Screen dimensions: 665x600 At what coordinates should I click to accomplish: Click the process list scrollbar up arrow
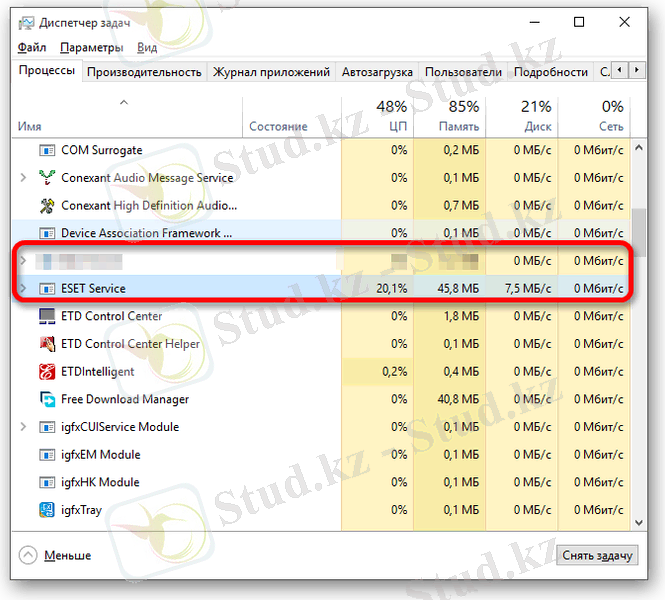(x=639, y=148)
